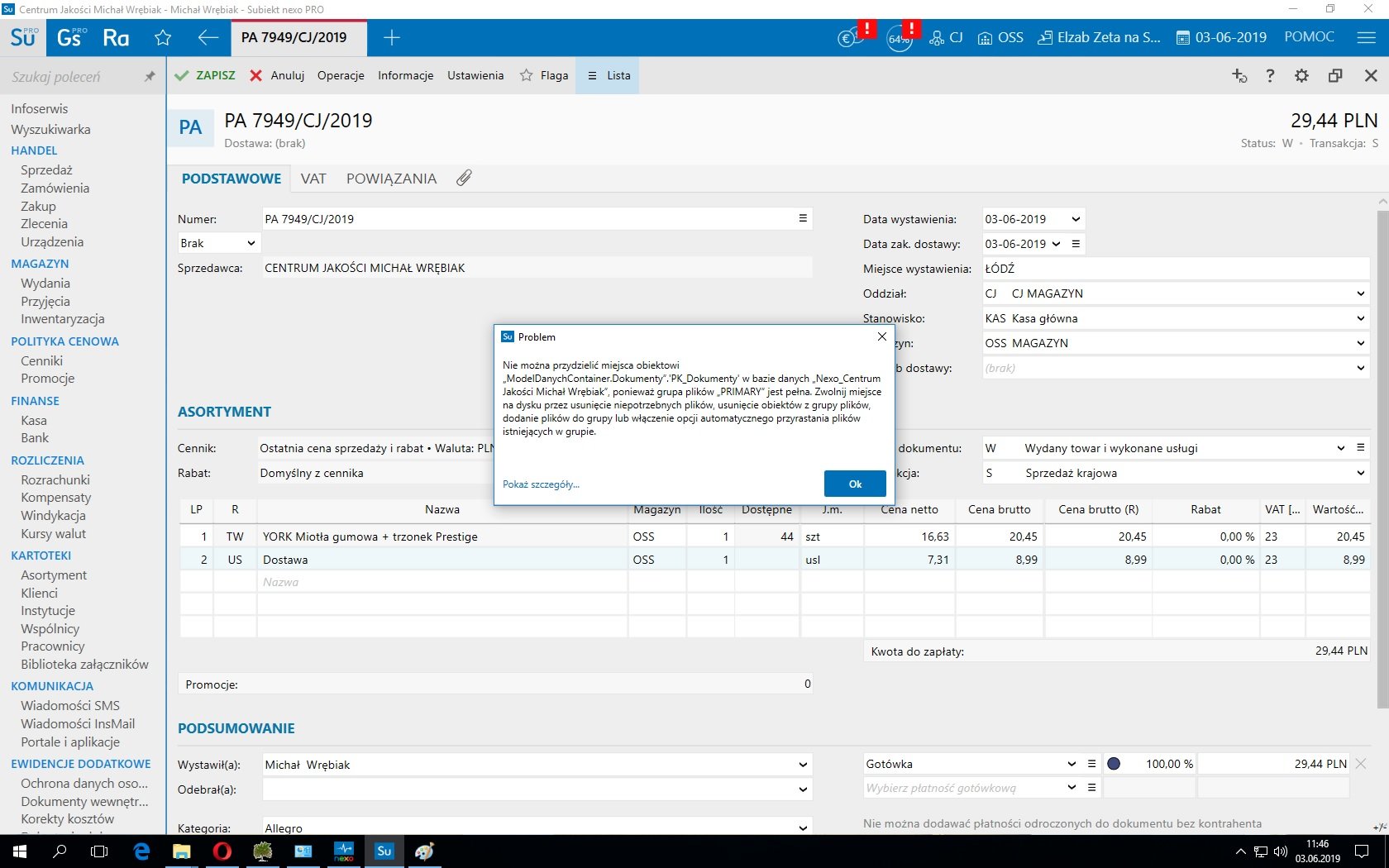Switch to the VAT tab
This screenshot has width=1389, height=868.
[x=313, y=179]
